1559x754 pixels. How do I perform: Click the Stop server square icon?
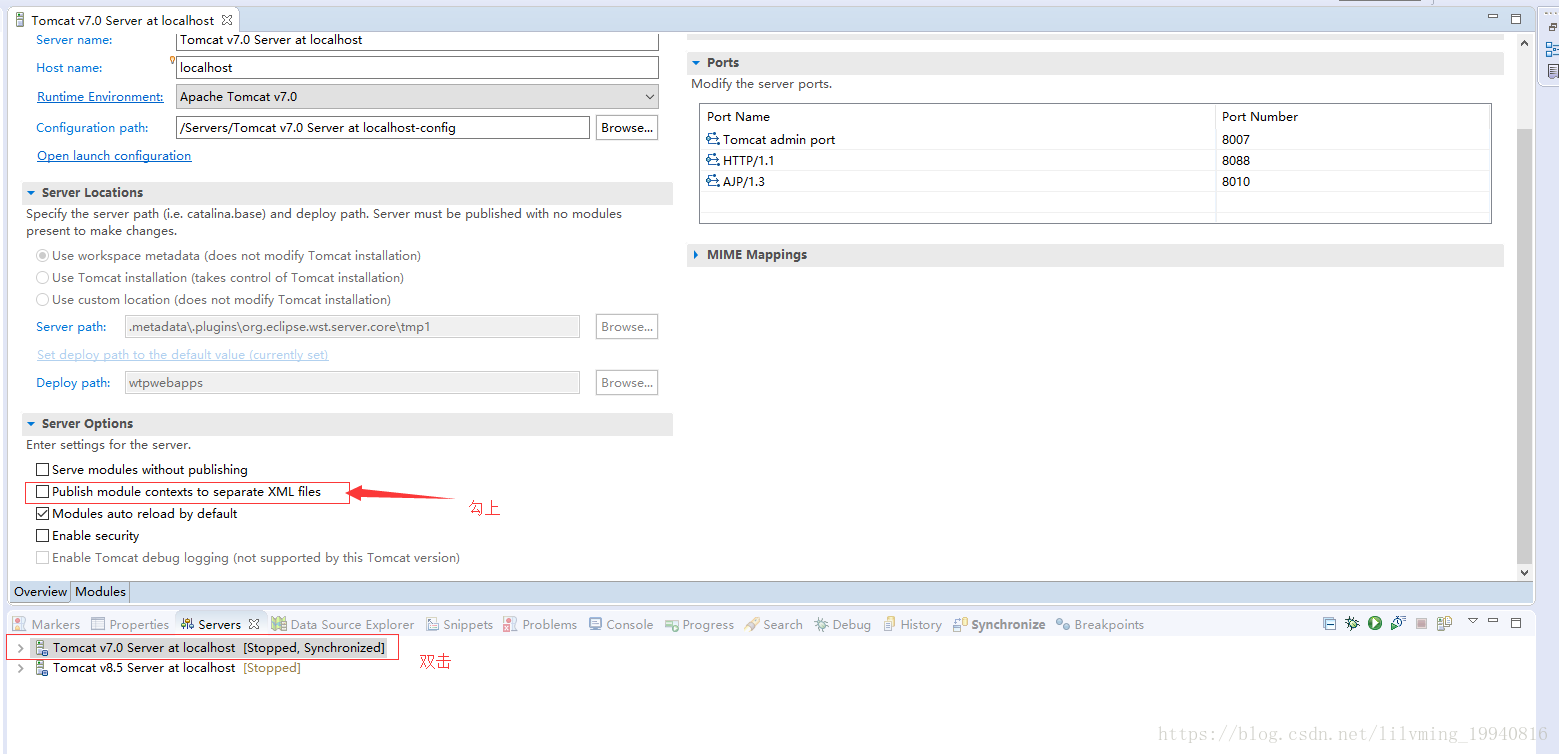pyautogui.click(x=1421, y=623)
